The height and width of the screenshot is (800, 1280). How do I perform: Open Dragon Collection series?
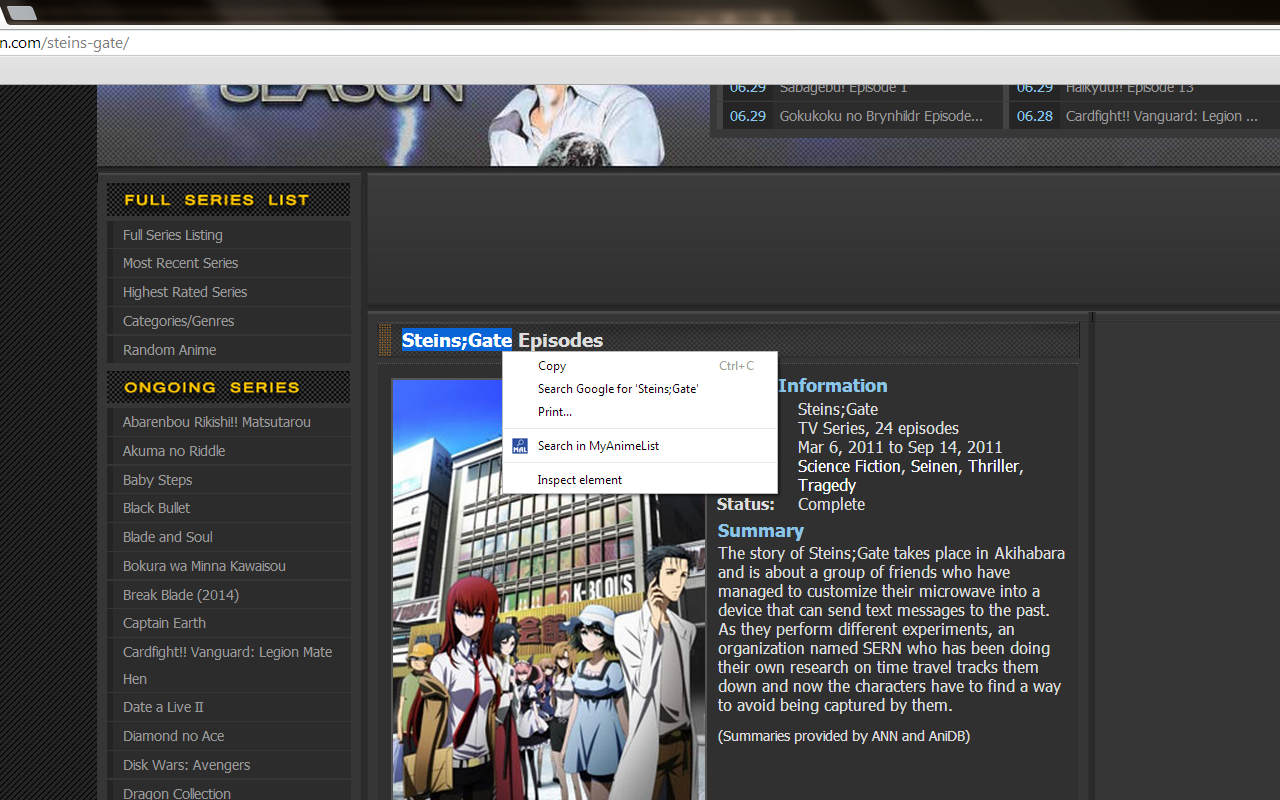[x=177, y=793]
